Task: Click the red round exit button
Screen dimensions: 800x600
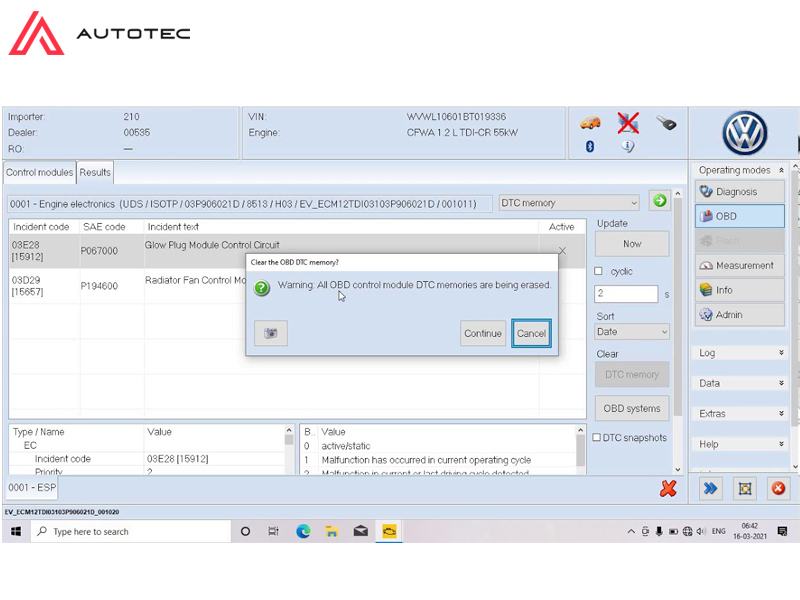Action: (x=778, y=489)
